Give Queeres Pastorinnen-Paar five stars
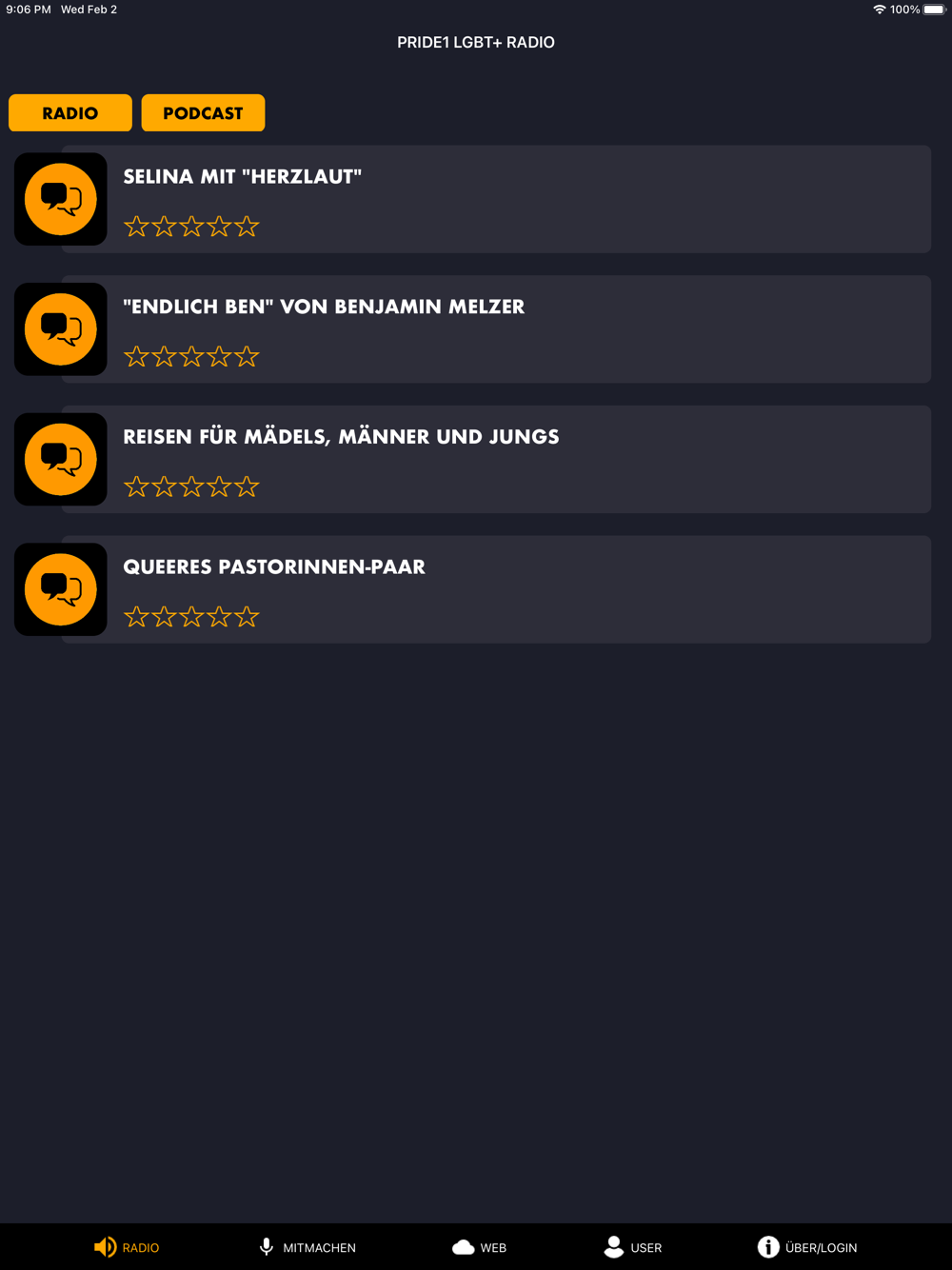This screenshot has width=952, height=1270. pos(247,617)
